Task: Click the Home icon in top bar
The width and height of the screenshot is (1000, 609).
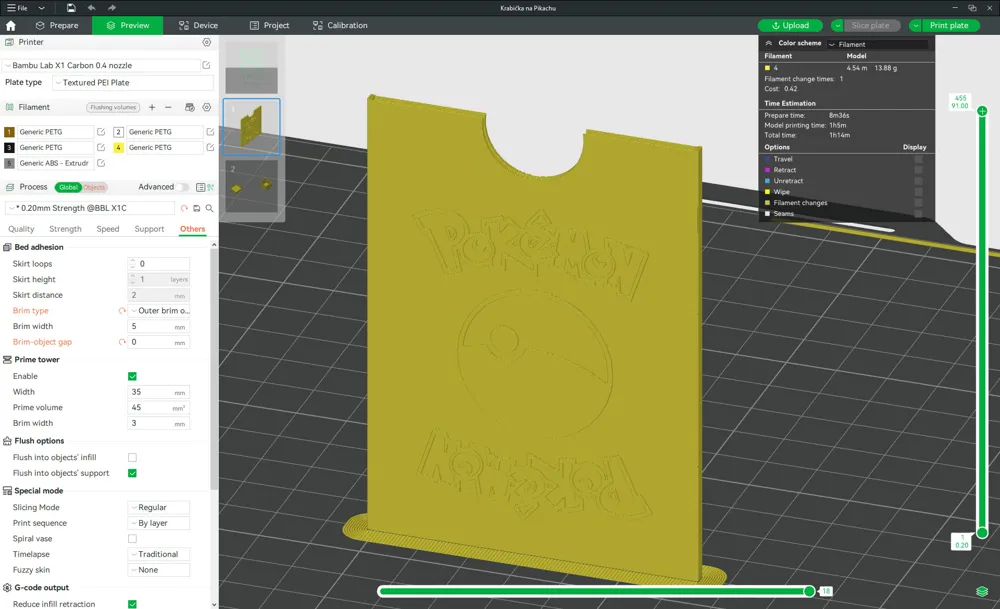Action: point(11,25)
